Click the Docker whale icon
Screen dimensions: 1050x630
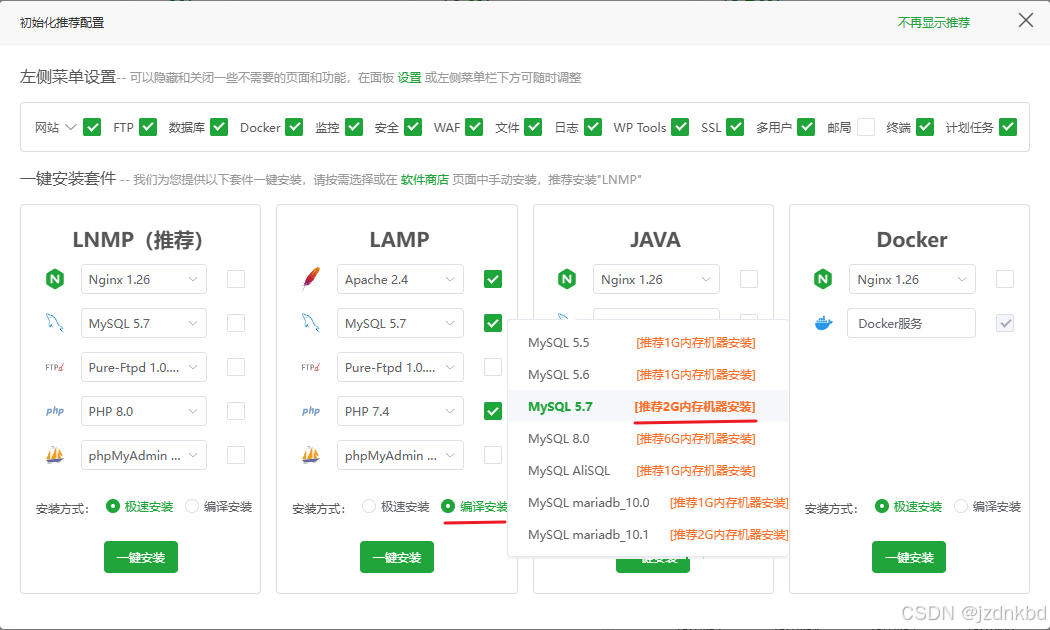pos(823,323)
